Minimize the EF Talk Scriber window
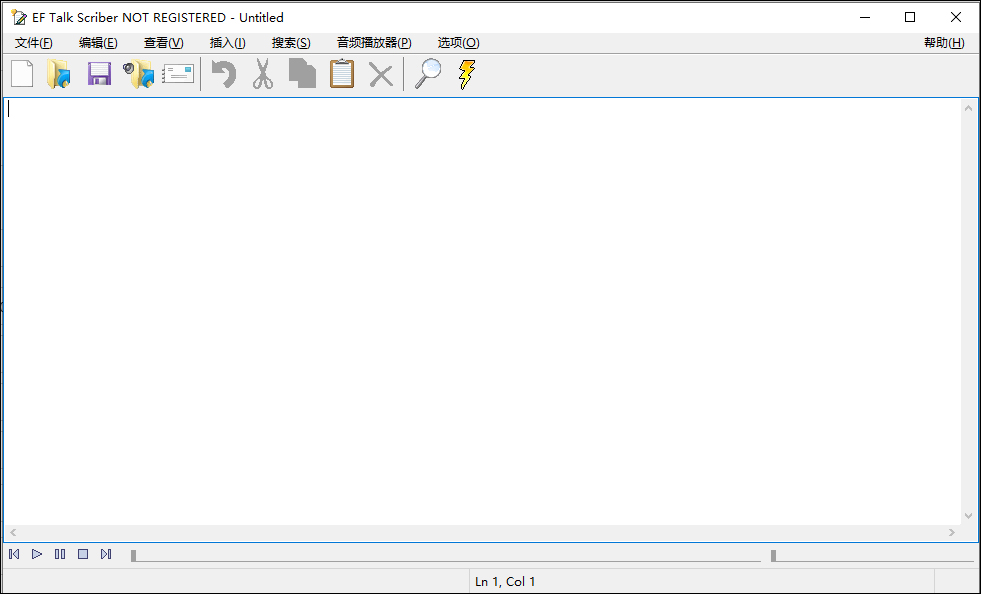Image resolution: width=981 pixels, height=594 pixels. [x=865, y=18]
